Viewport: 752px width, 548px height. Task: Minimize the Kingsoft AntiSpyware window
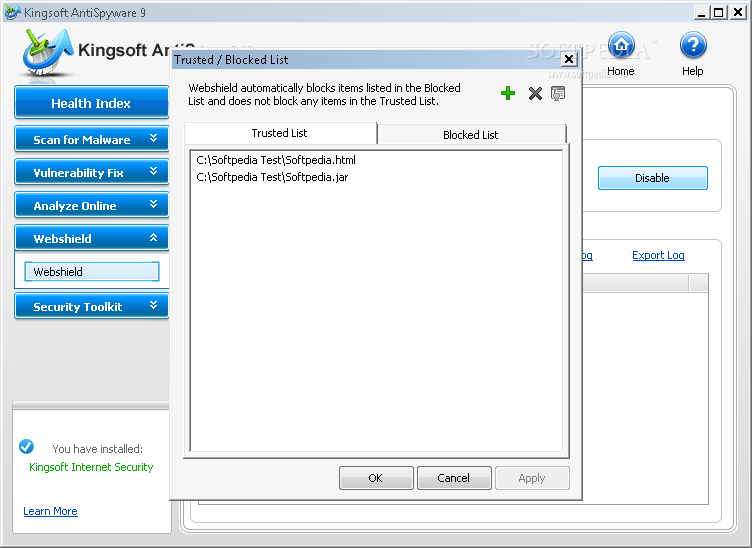702,12
